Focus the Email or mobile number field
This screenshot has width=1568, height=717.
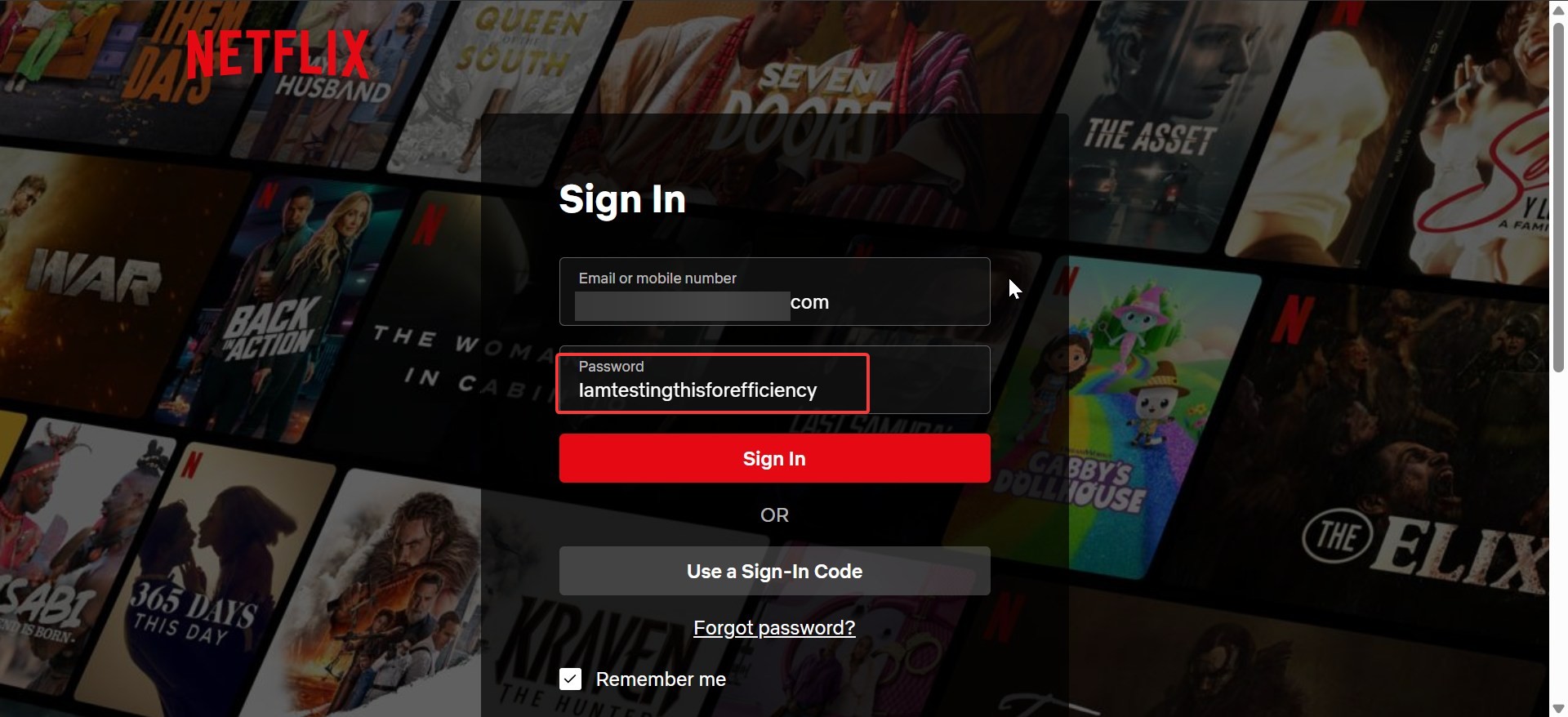click(x=774, y=292)
